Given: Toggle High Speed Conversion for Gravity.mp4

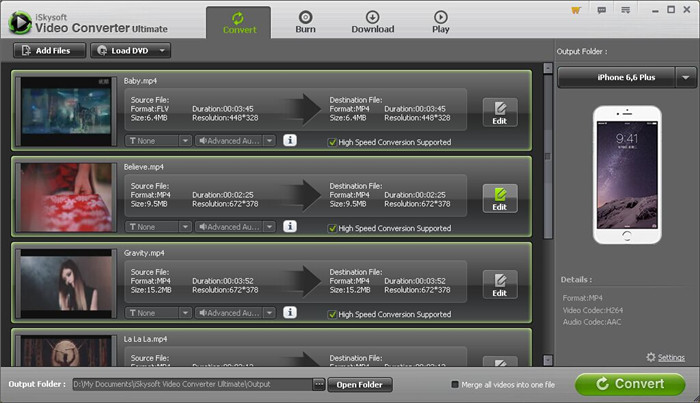Looking at the screenshot, I should [332, 315].
